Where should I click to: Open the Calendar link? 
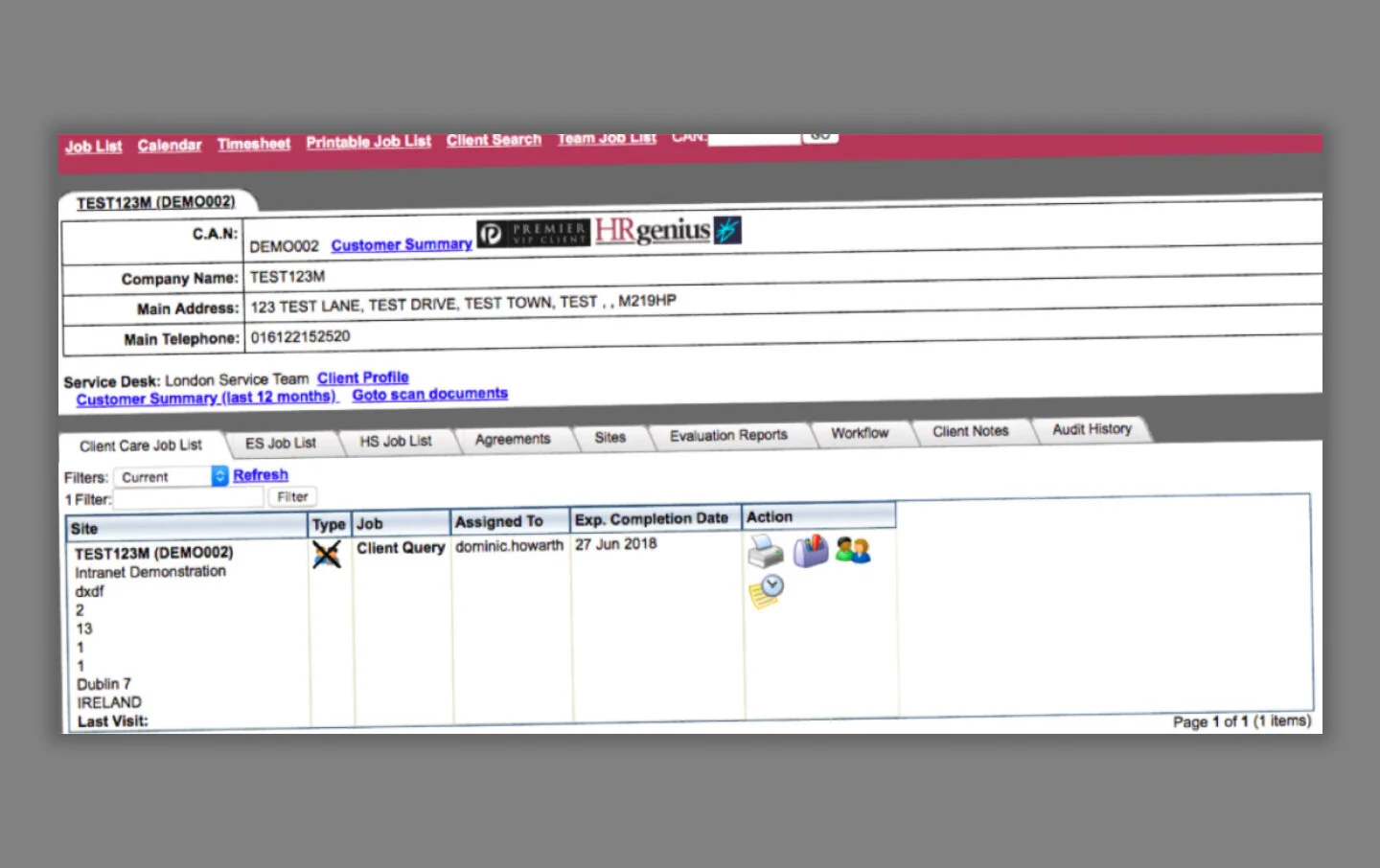(x=170, y=145)
